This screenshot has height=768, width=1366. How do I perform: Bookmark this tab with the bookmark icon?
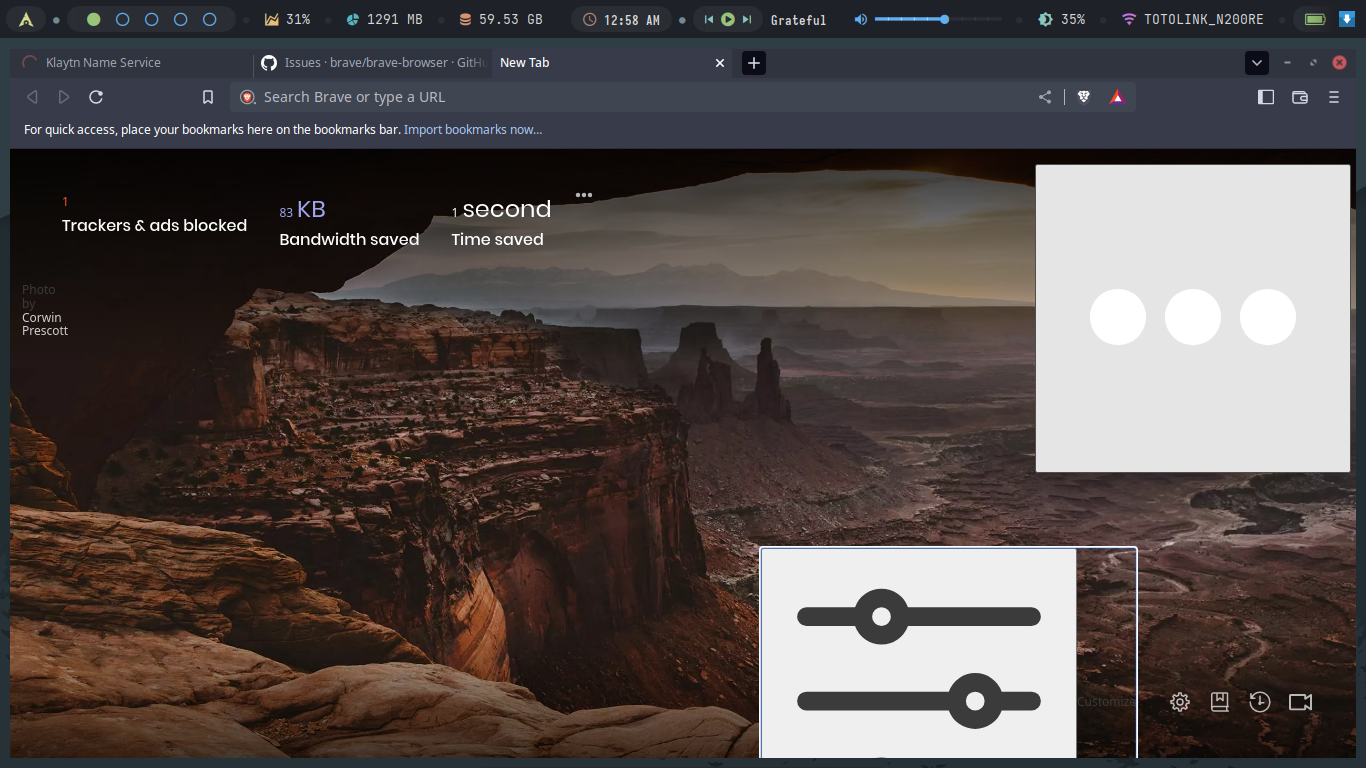coord(208,97)
